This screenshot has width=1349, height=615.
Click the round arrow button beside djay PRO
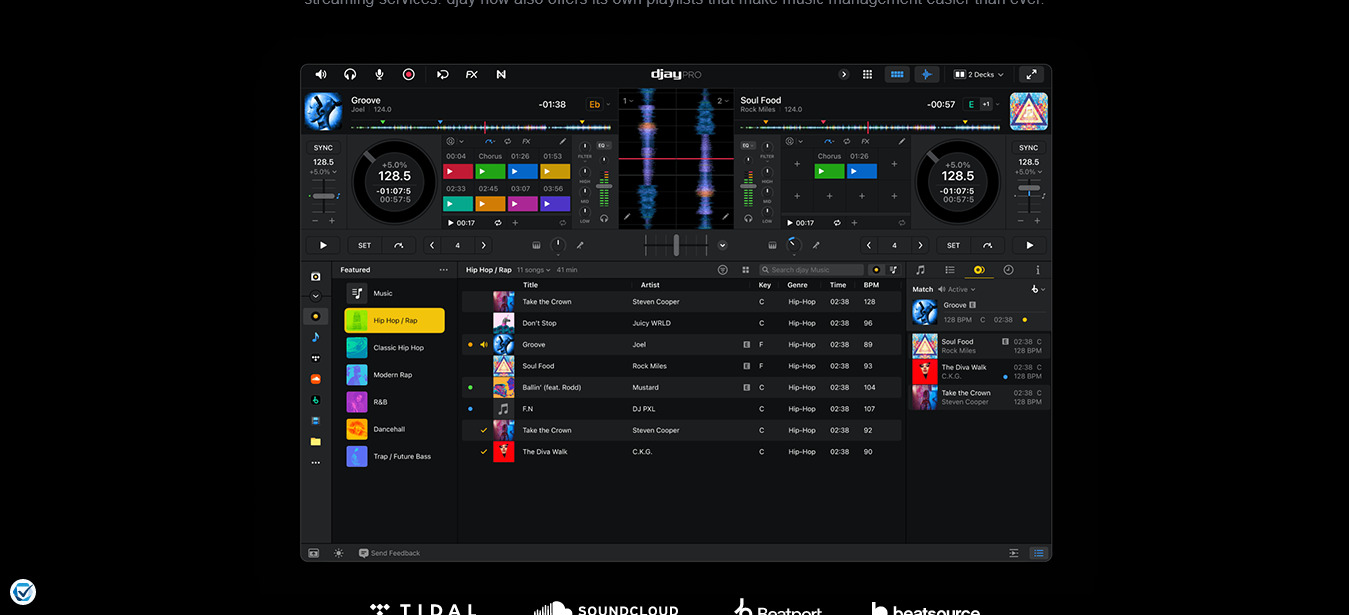pyautogui.click(x=843, y=74)
